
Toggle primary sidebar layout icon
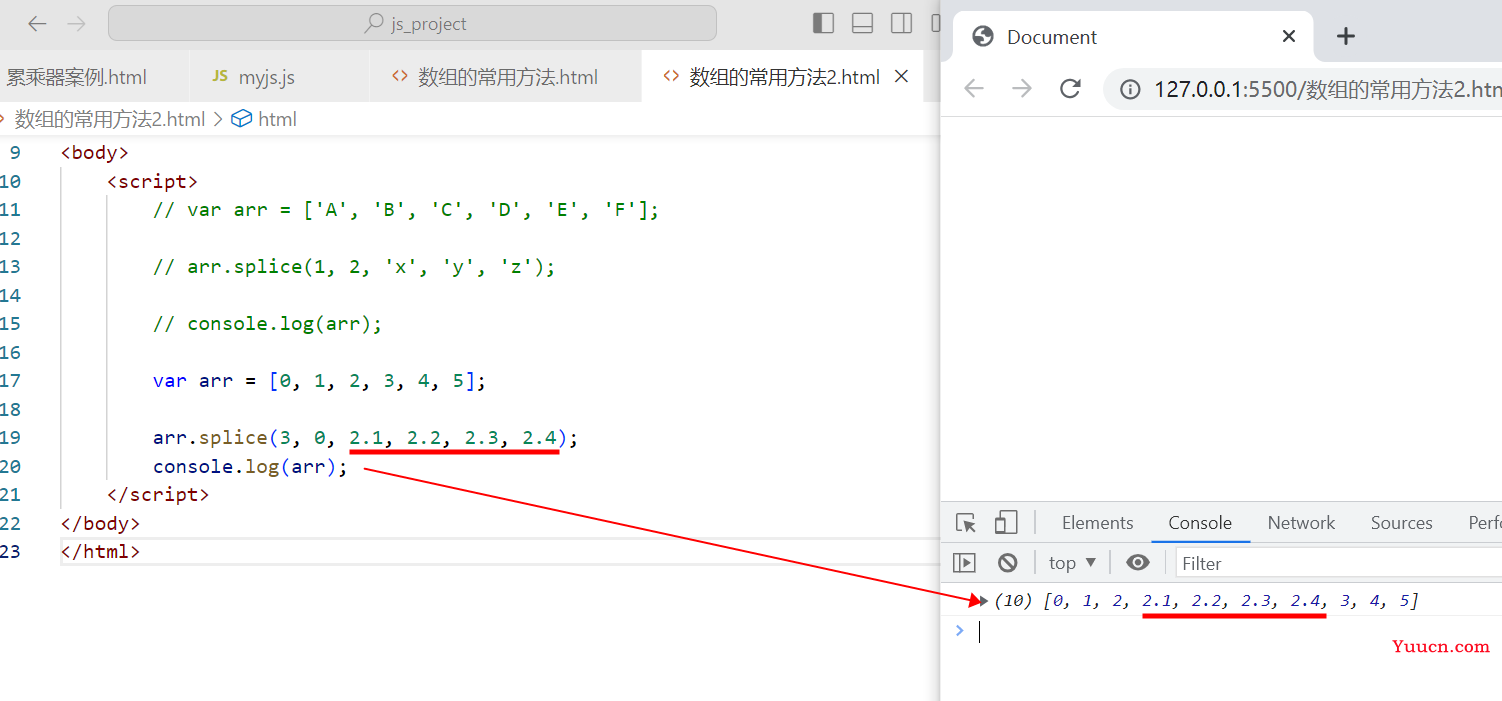(x=823, y=23)
